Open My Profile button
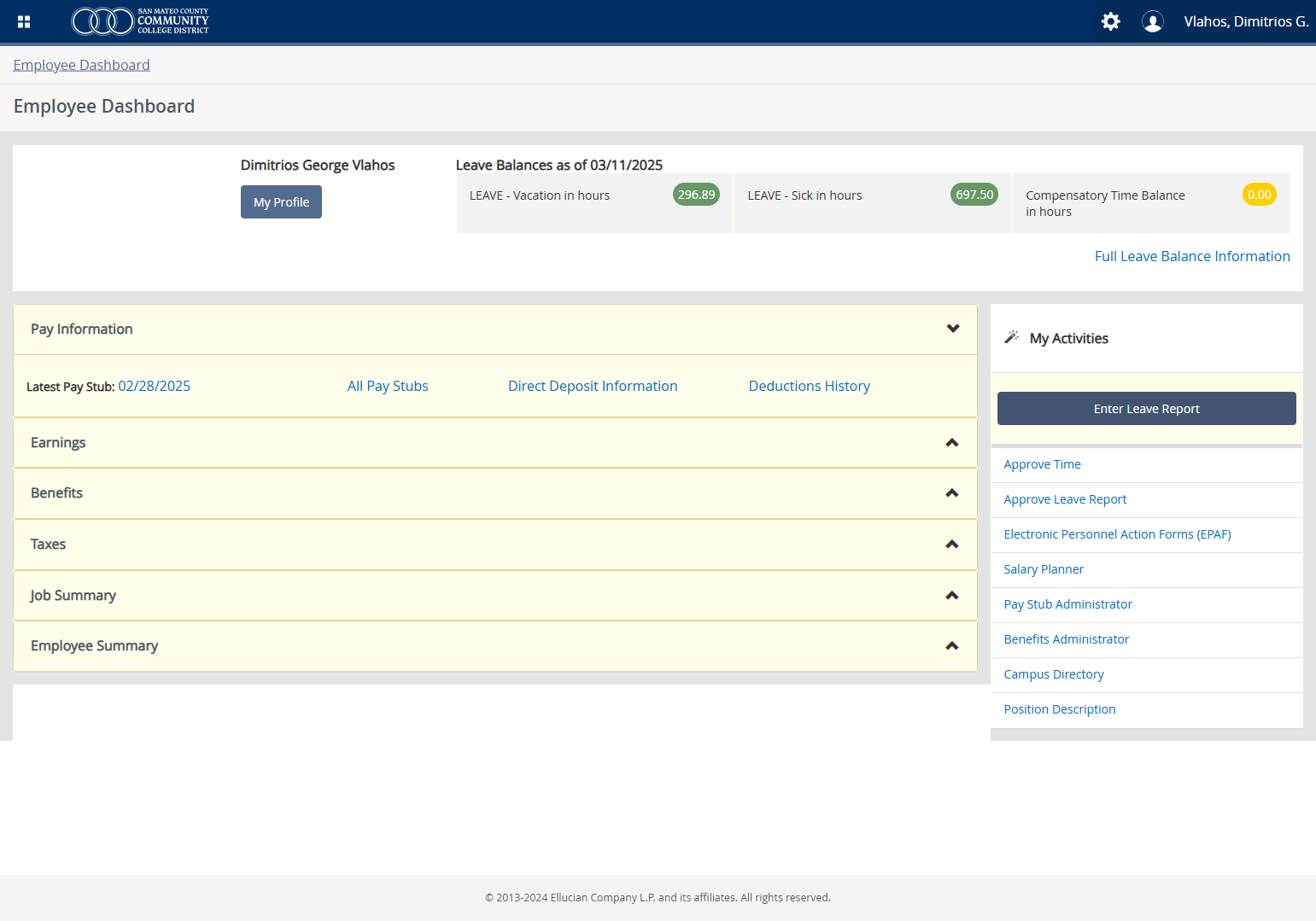The image size is (1316, 921). (281, 202)
